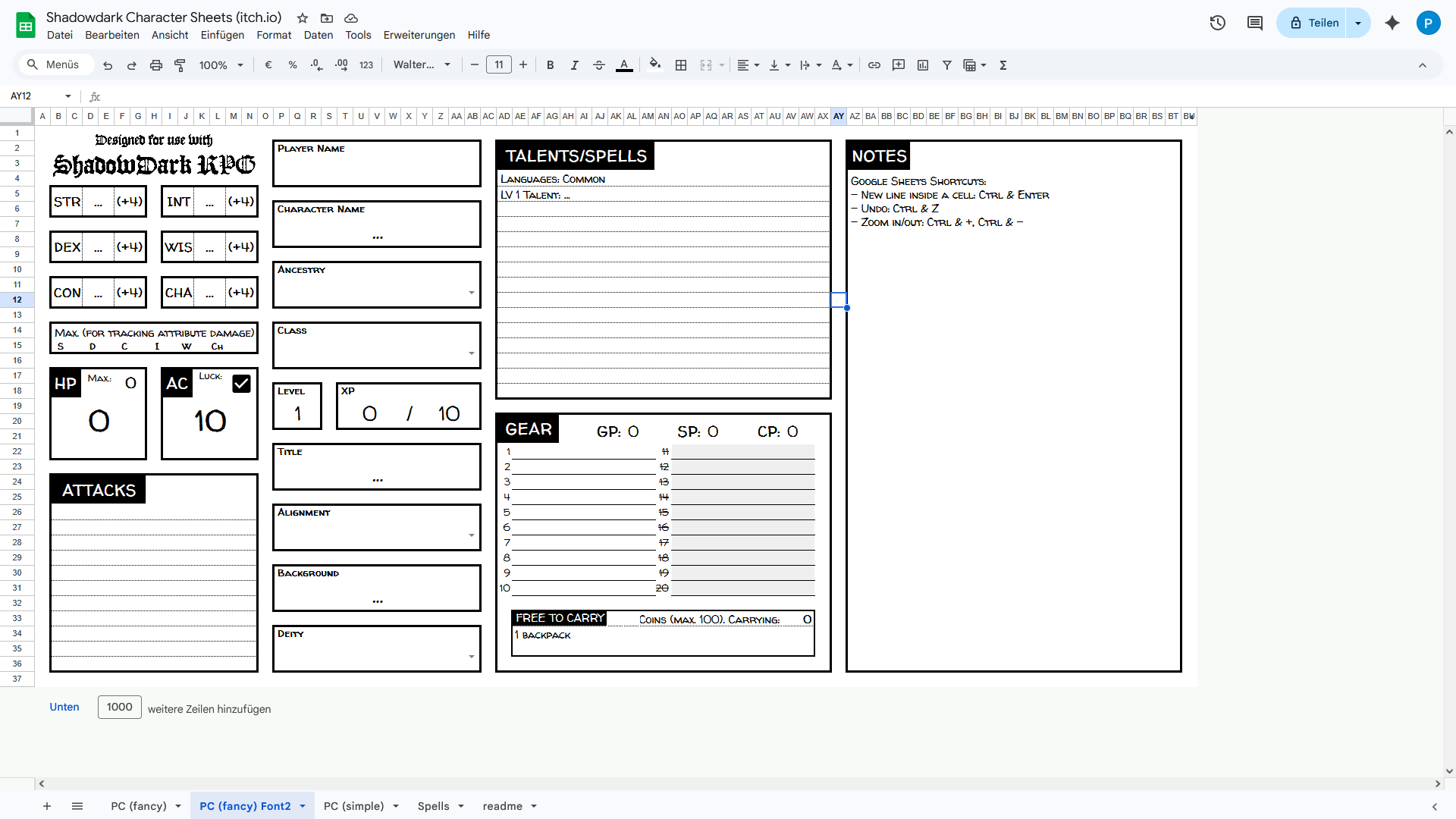Toggle strikethrough formatting
This screenshot has width=1456, height=819.
point(598,65)
